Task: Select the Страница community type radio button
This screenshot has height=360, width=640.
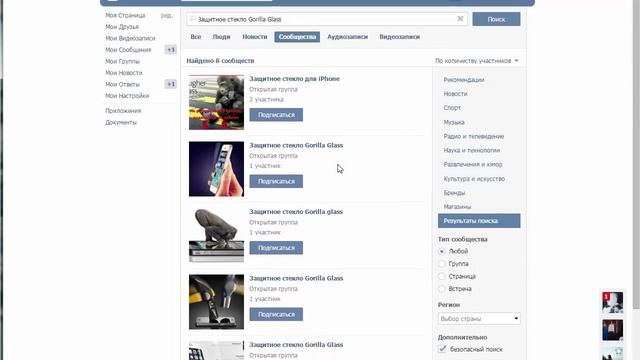Action: coord(442,276)
